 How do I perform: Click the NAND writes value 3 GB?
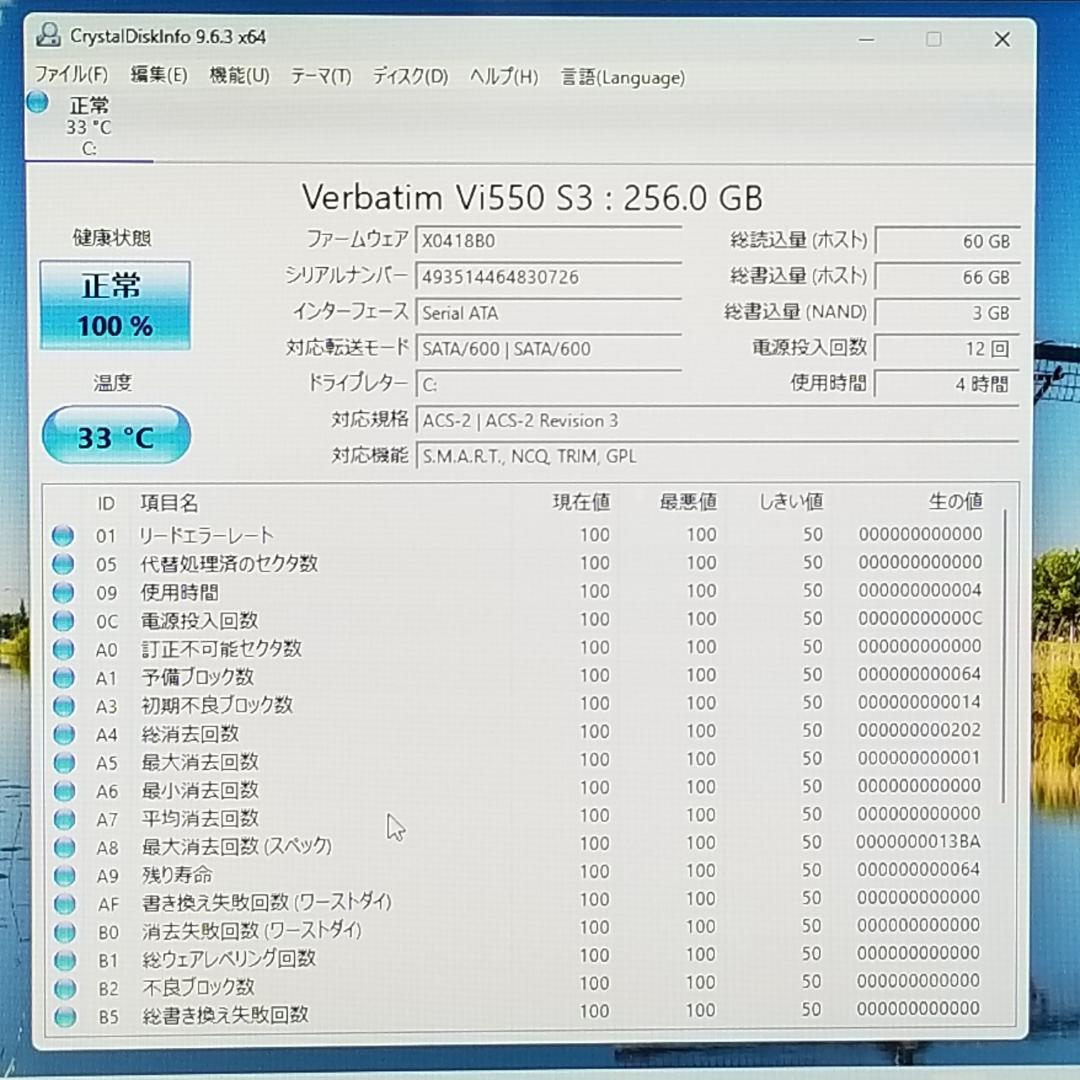(947, 313)
